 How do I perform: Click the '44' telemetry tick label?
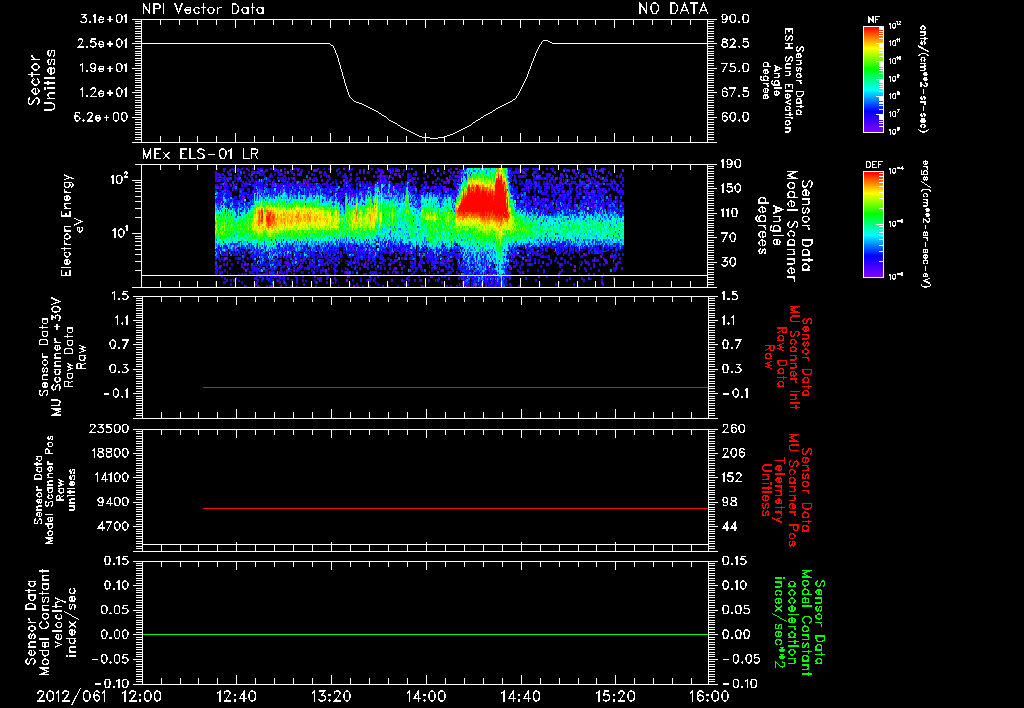tap(729, 526)
